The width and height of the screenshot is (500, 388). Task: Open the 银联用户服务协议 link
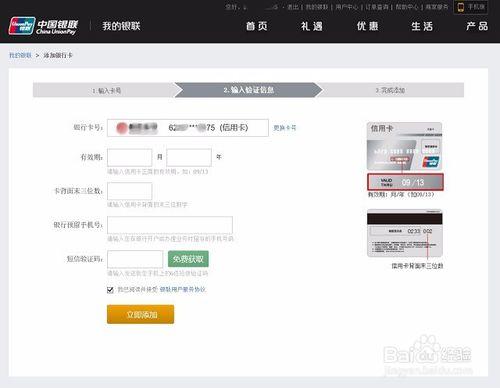pos(183,289)
